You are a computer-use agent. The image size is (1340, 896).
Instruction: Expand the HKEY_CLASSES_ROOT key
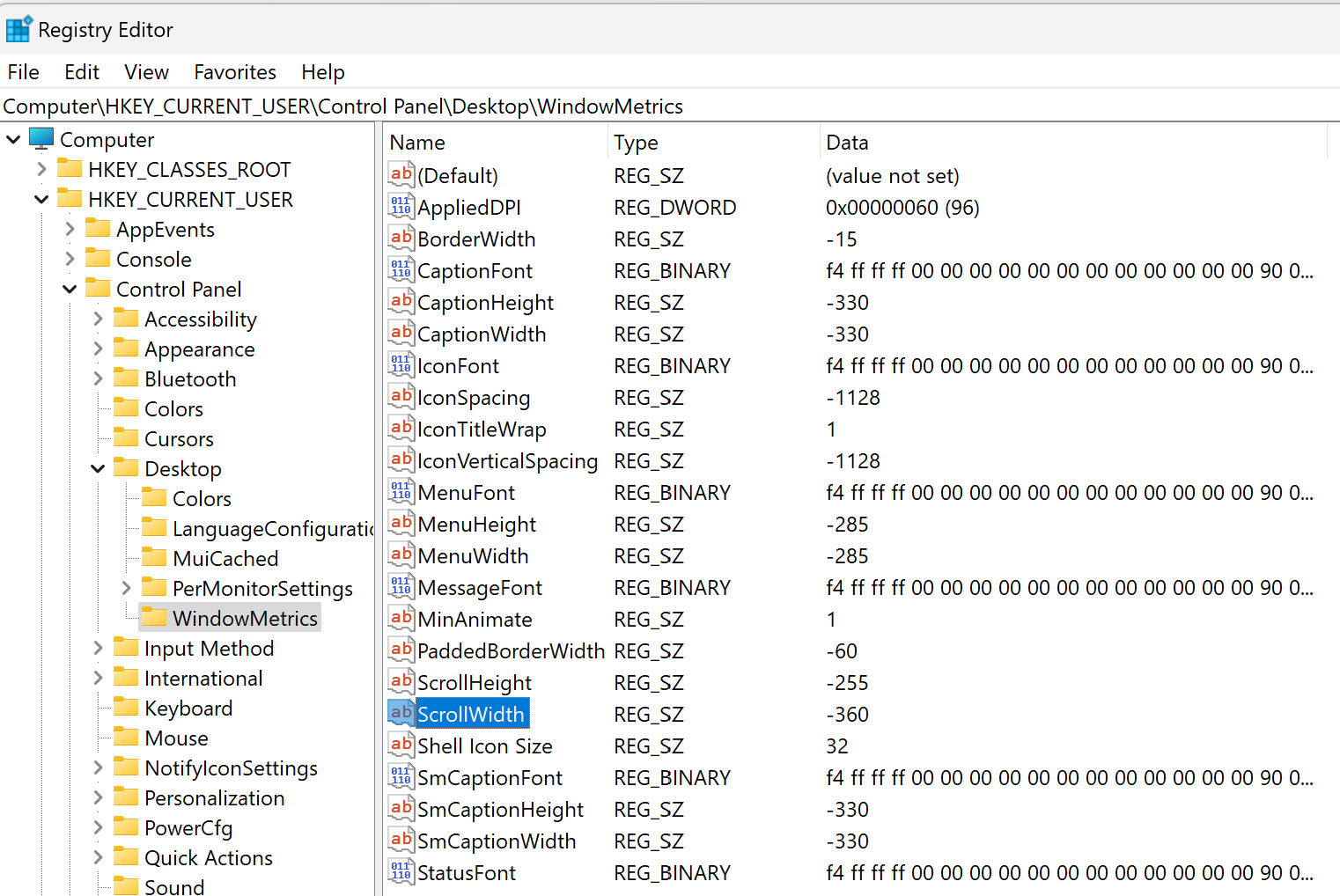(41, 168)
